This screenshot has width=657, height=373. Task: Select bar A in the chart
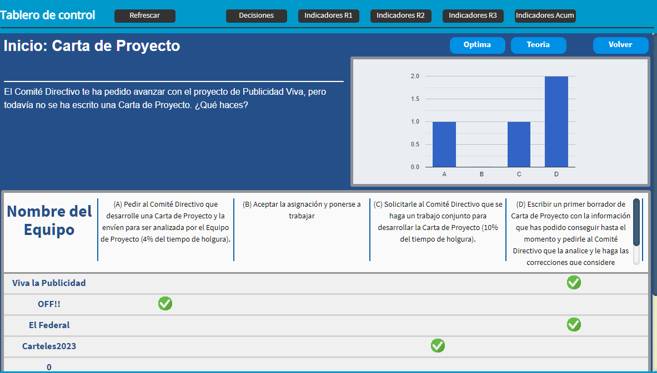(x=444, y=145)
